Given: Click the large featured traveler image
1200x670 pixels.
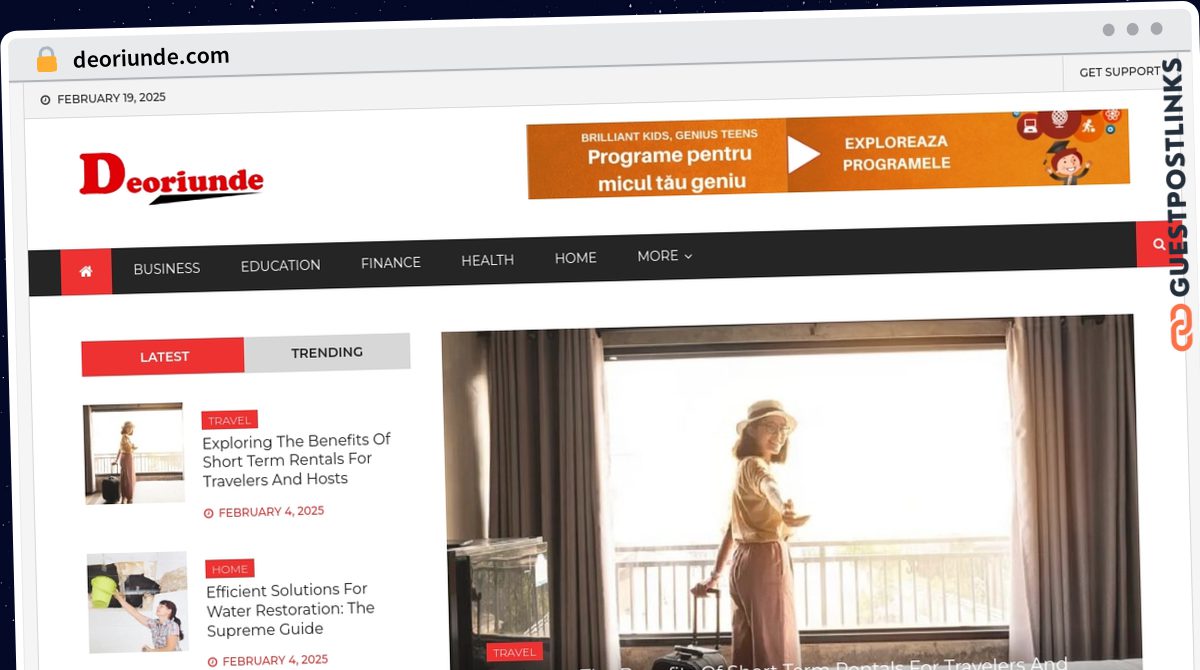Looking at the screenshot, I should (x=790, y=490).
